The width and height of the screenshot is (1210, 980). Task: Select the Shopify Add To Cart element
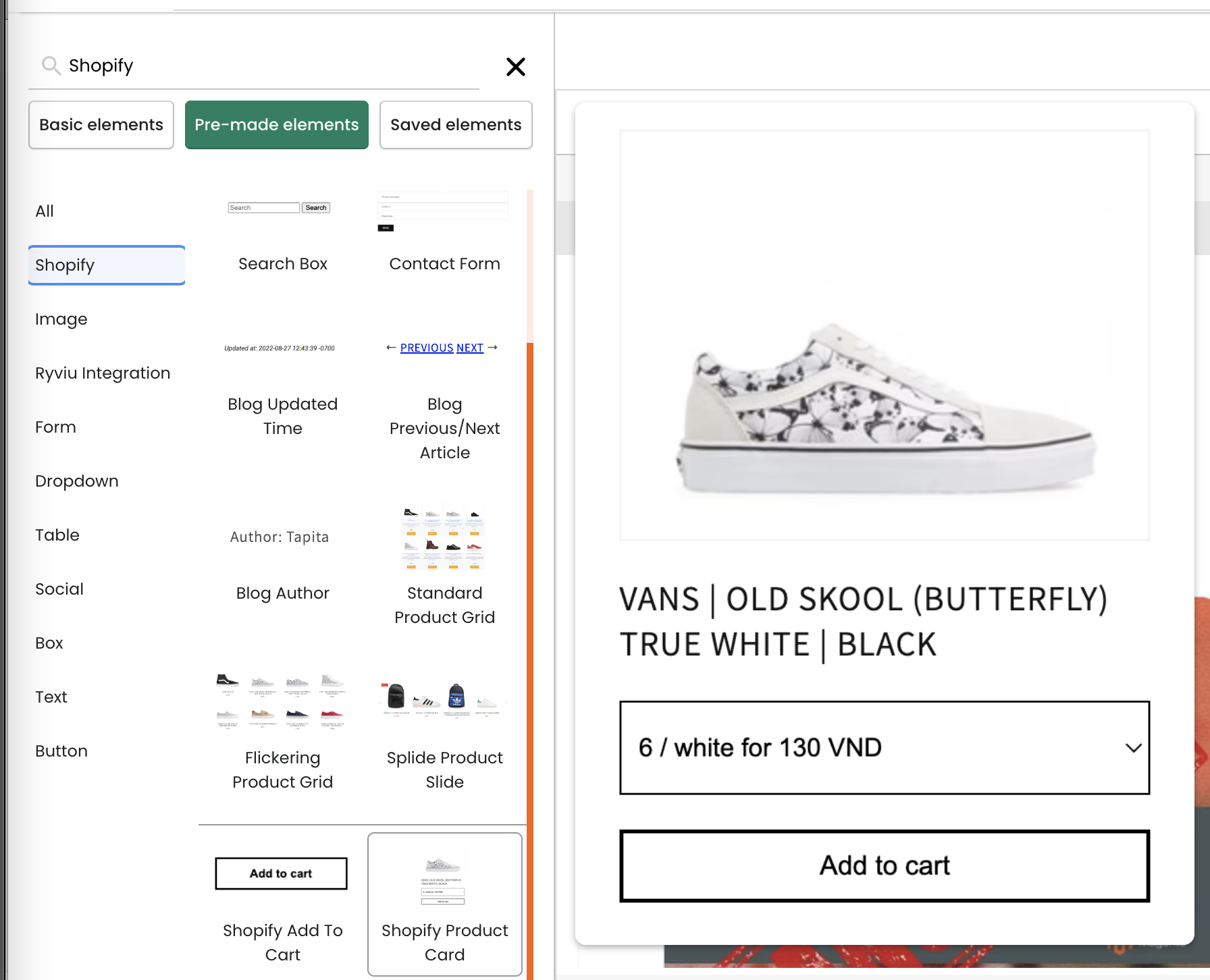282,904
